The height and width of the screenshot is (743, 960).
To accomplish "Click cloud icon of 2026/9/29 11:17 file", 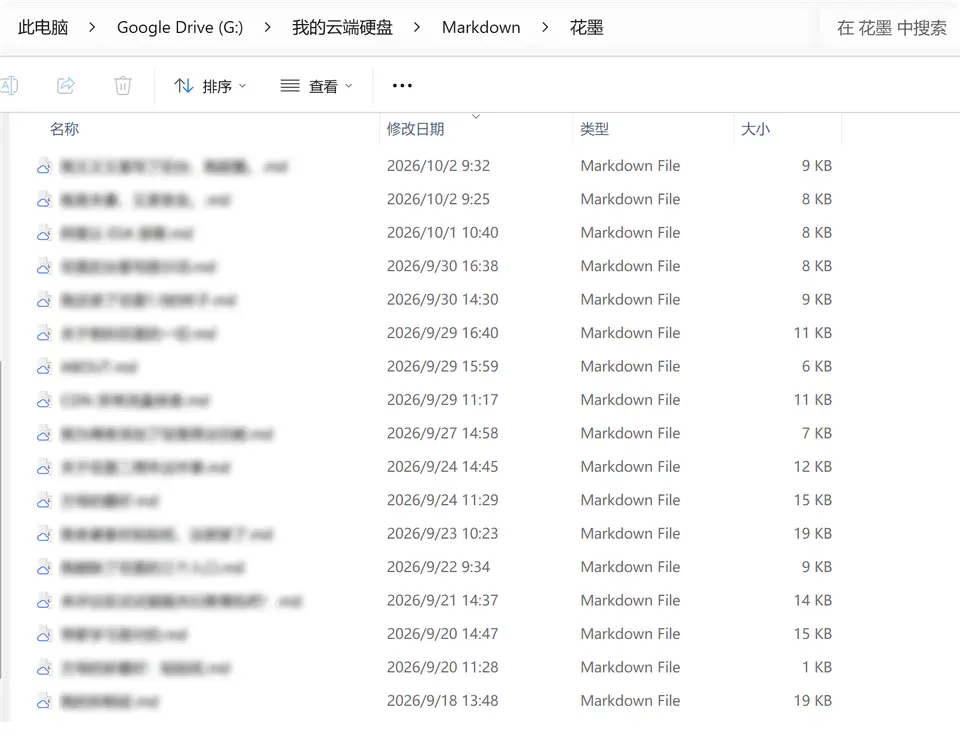I will coord(43,401).
